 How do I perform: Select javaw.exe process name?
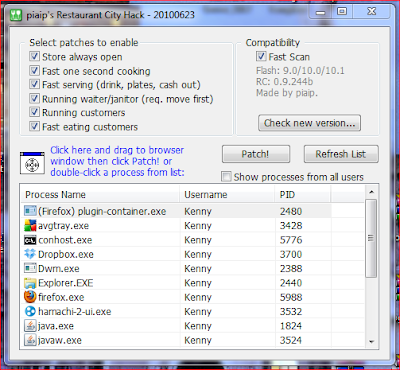coord(60,340)
